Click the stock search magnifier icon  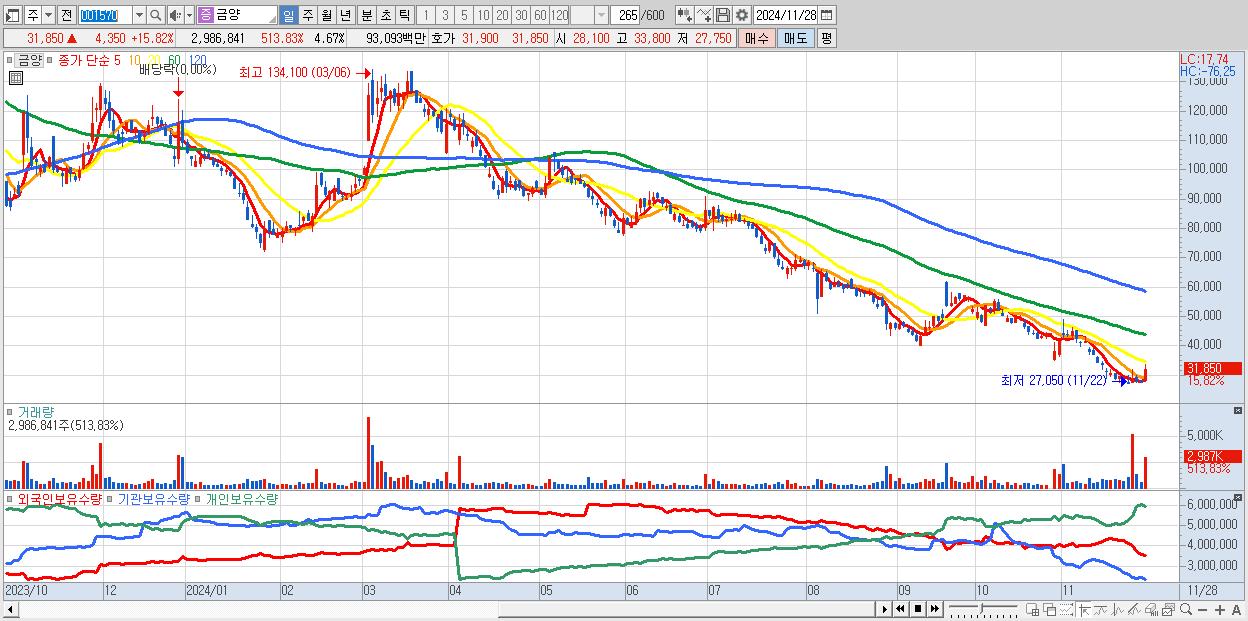pos(155,15)
